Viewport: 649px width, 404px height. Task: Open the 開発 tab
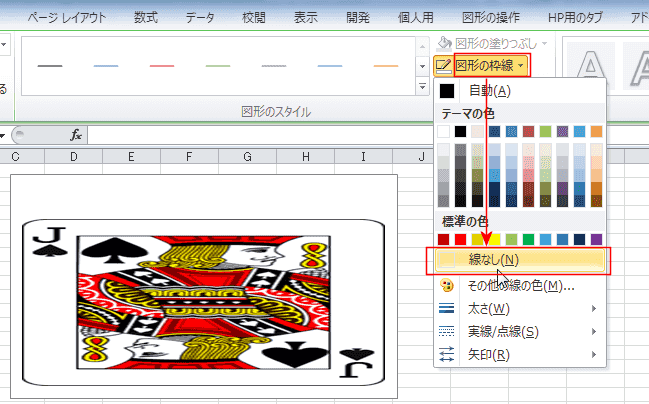pos(358,17)
